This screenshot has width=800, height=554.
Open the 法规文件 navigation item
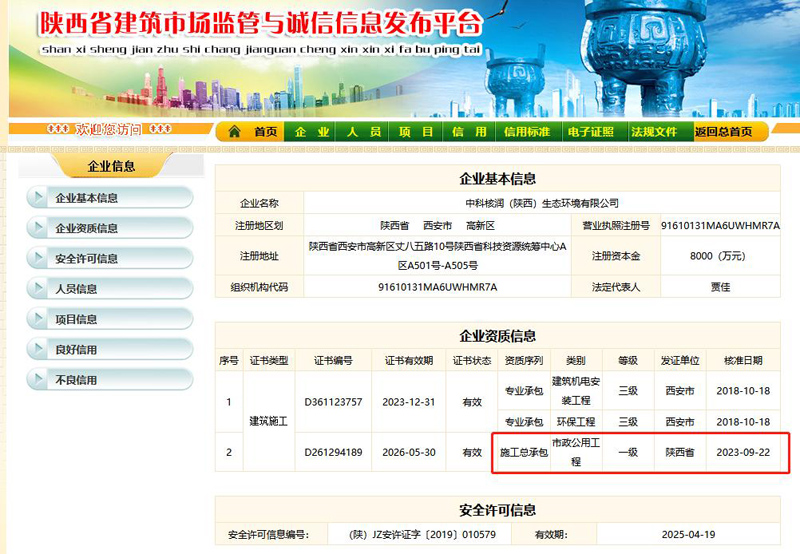[654, 132]
